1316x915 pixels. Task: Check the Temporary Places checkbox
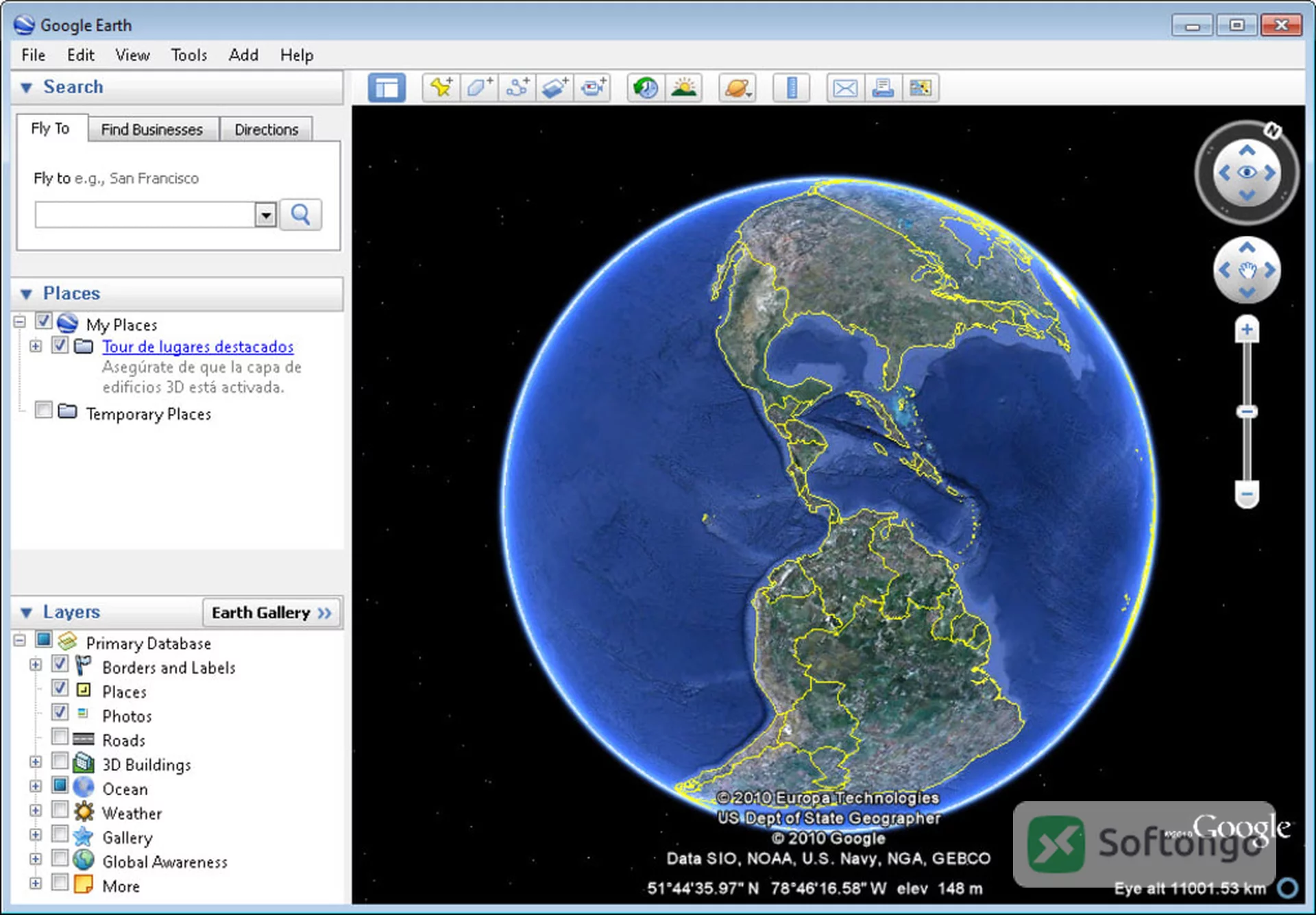coord(44,410)
